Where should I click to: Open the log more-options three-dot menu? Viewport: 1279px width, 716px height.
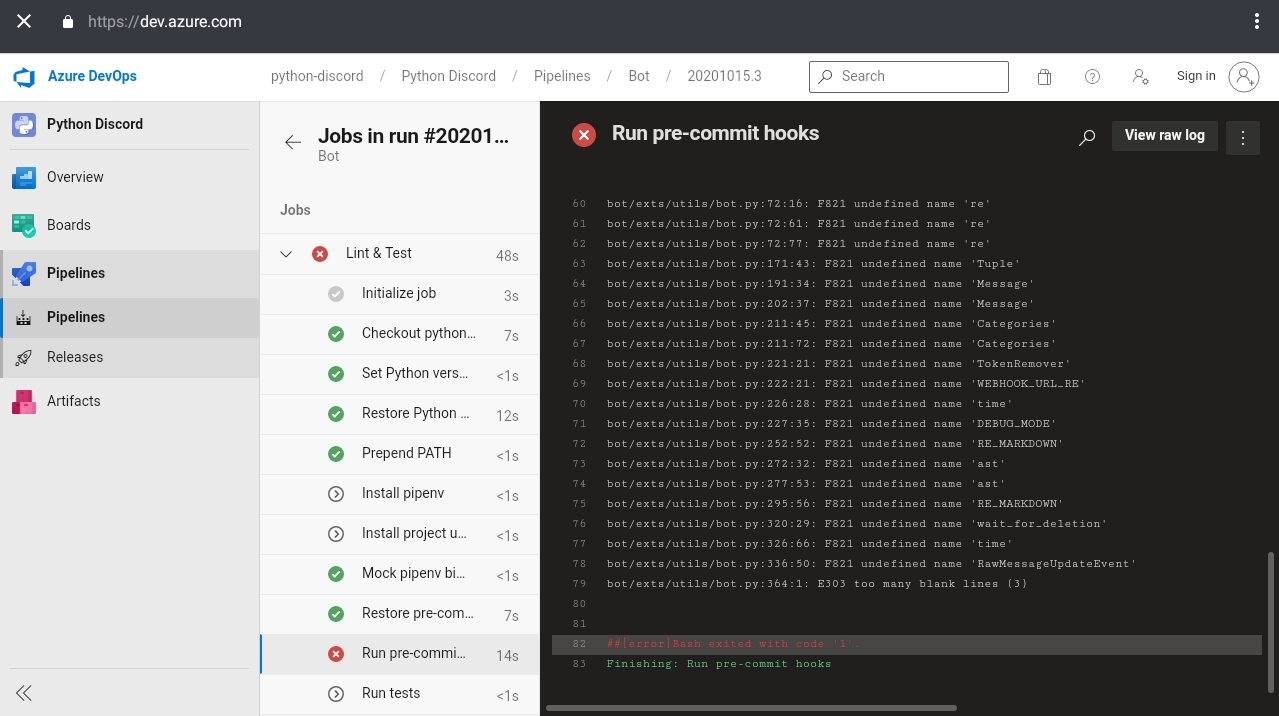(x=1243, y=138)
